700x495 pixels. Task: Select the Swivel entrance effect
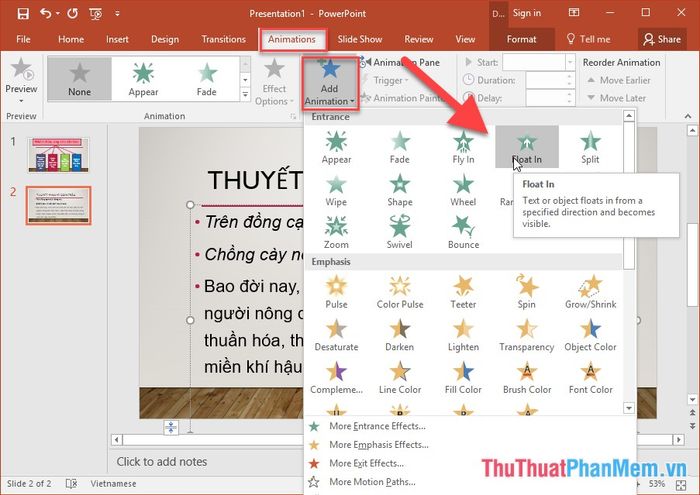(x=400, y=232)
